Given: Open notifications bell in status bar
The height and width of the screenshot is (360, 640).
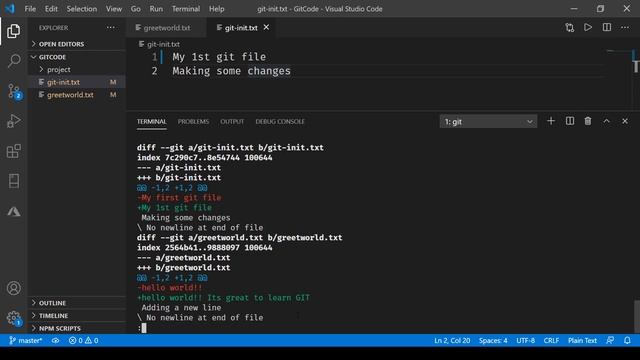Looking at the screenshot, I should (627, 340).
